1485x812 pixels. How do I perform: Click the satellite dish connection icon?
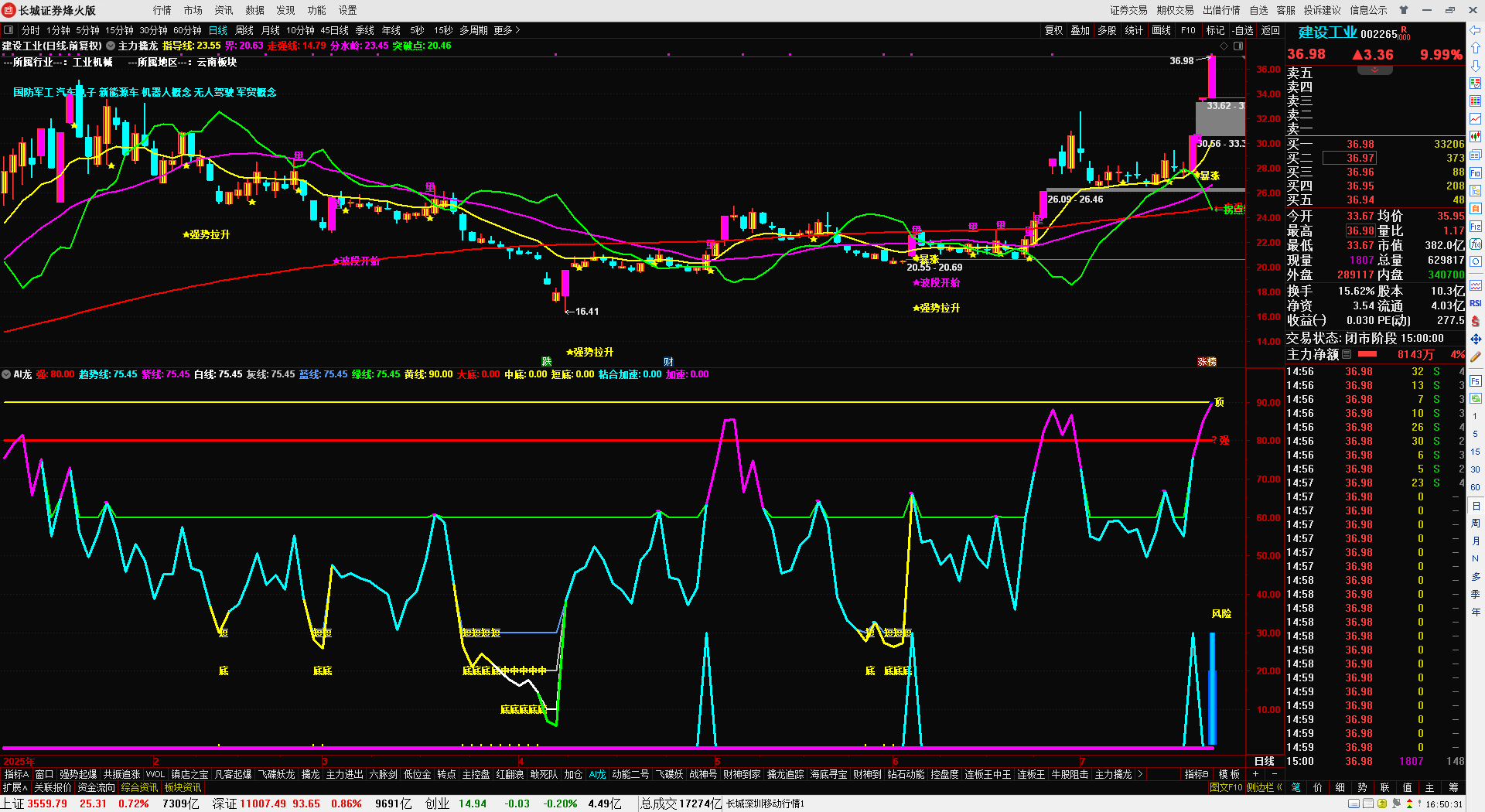(1397, 804)
